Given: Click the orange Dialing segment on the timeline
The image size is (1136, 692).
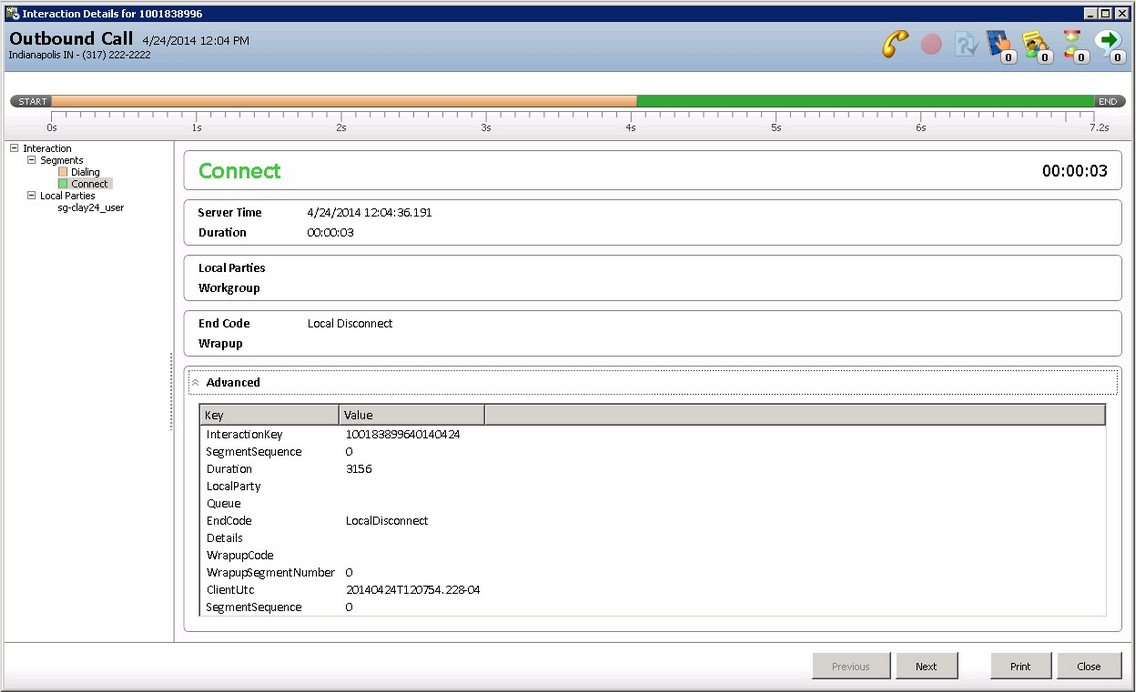Looking at the screenshot, I should tap(343, 101).
